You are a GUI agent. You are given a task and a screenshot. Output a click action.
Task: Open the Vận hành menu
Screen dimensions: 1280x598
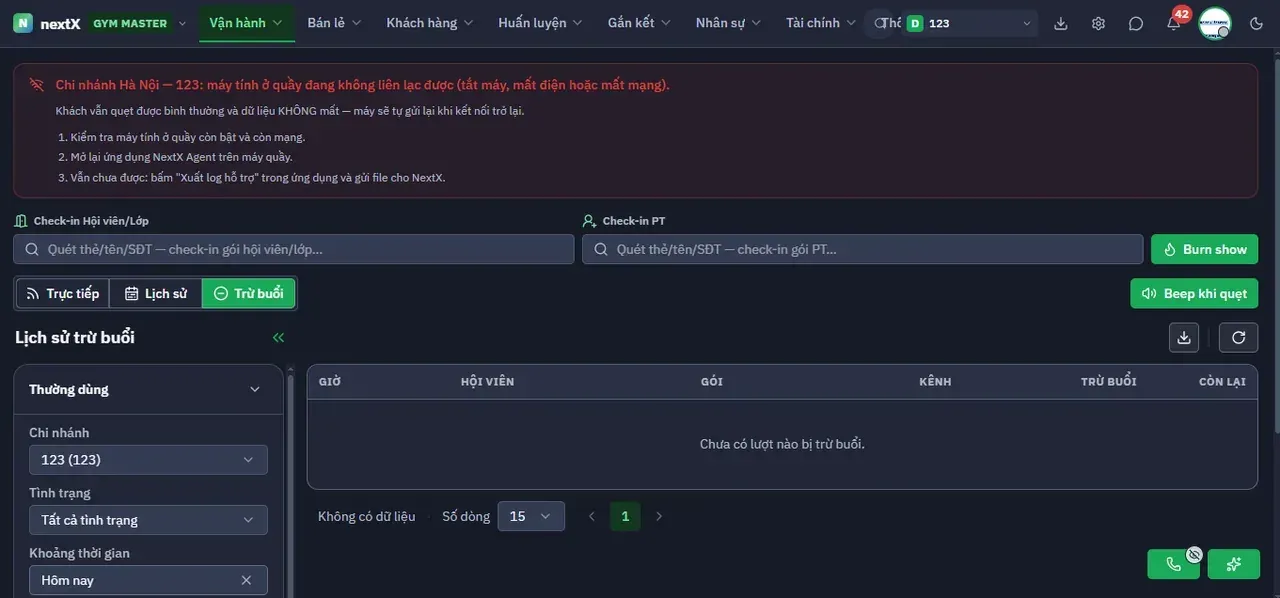(246, 23)
